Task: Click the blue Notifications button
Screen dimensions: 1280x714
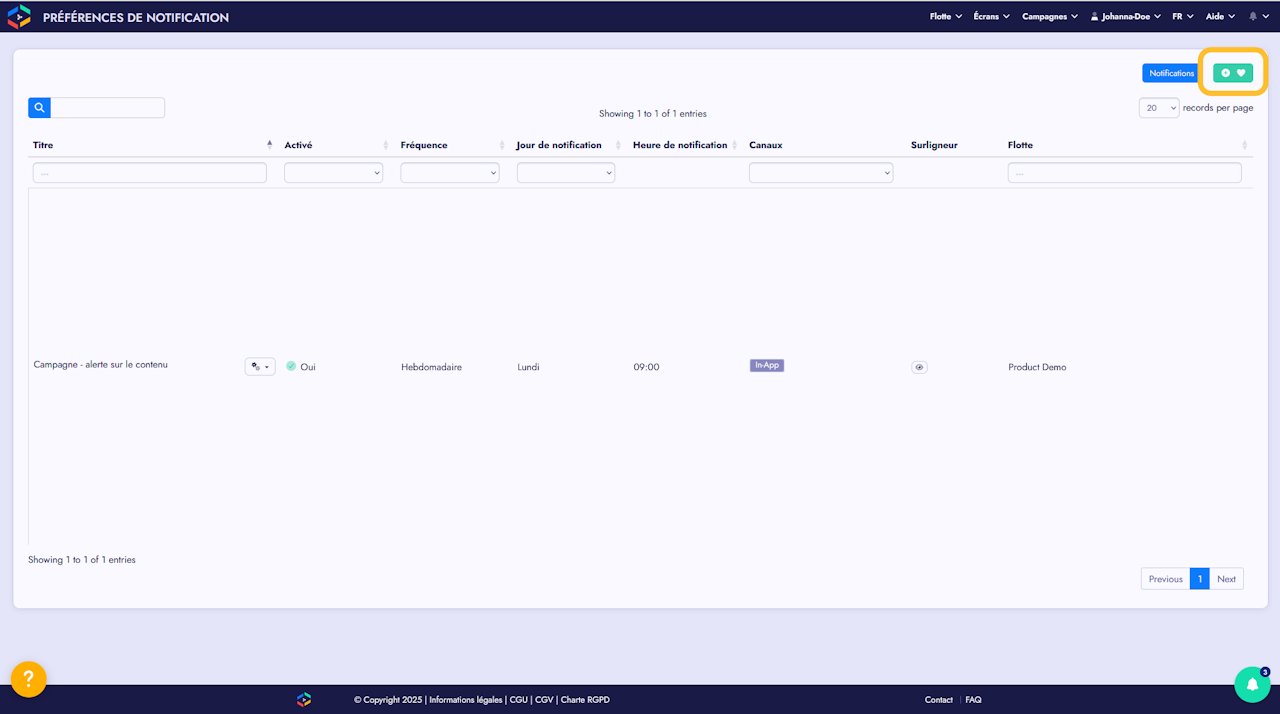Action: (1171, 73)
